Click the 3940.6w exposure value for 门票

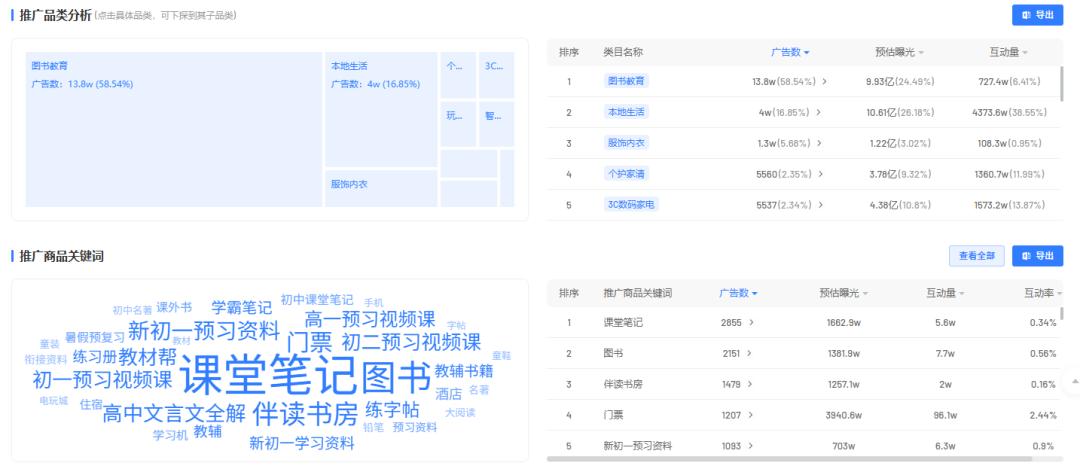click(844, 415)
